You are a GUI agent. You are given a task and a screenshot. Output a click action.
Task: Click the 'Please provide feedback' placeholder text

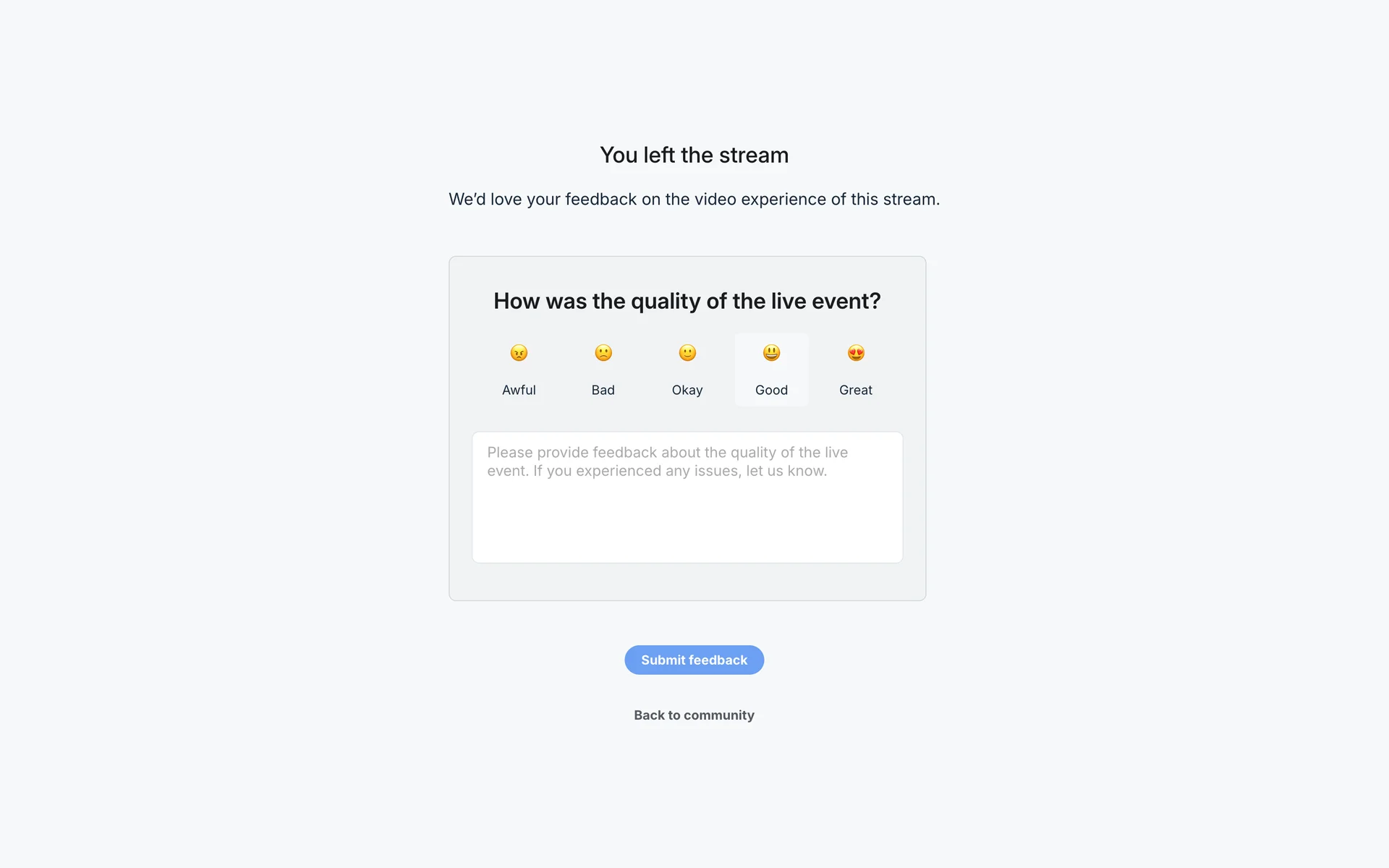[x=666, y=461]
